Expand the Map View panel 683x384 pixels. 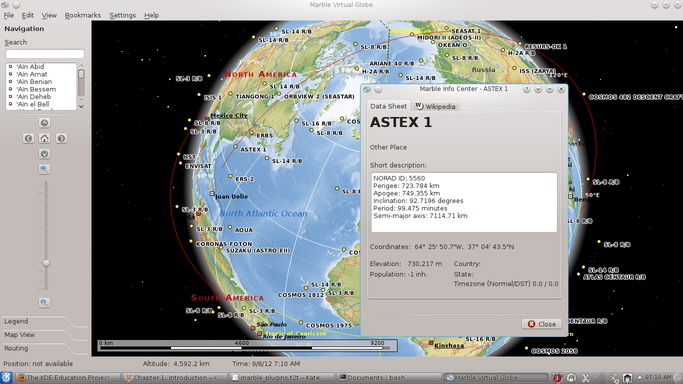coord(20,335)
